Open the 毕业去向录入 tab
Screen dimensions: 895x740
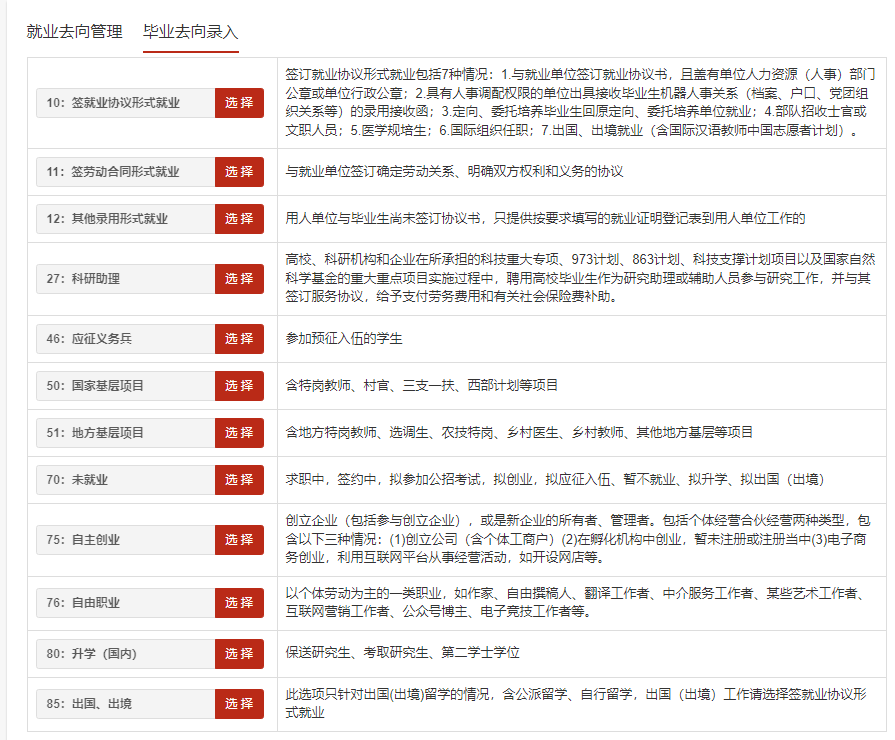pyautogui.click(x=191, y=31)
